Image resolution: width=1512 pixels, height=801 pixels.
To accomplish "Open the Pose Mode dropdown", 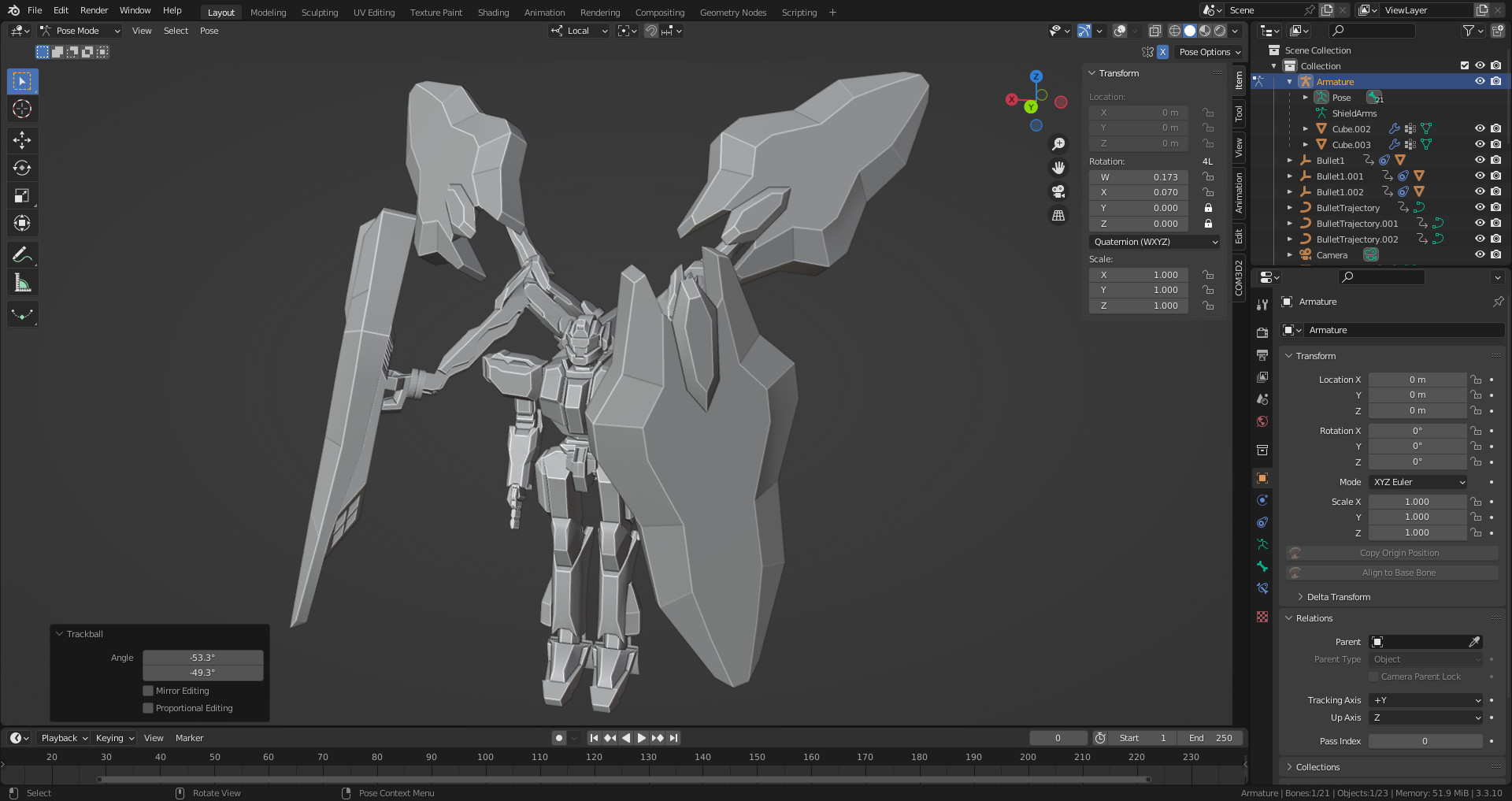I will coord(80,31).
